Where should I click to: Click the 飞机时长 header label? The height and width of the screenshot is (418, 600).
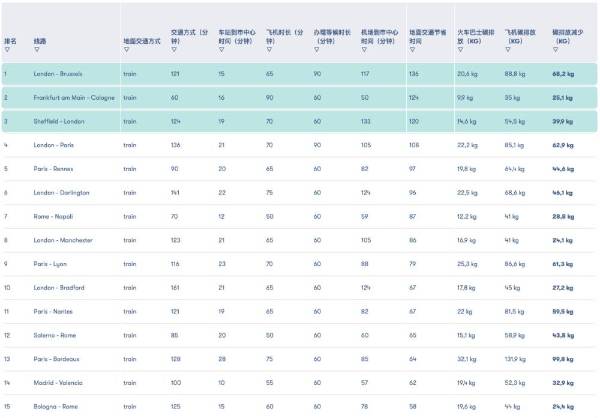(x=285, y=36)
